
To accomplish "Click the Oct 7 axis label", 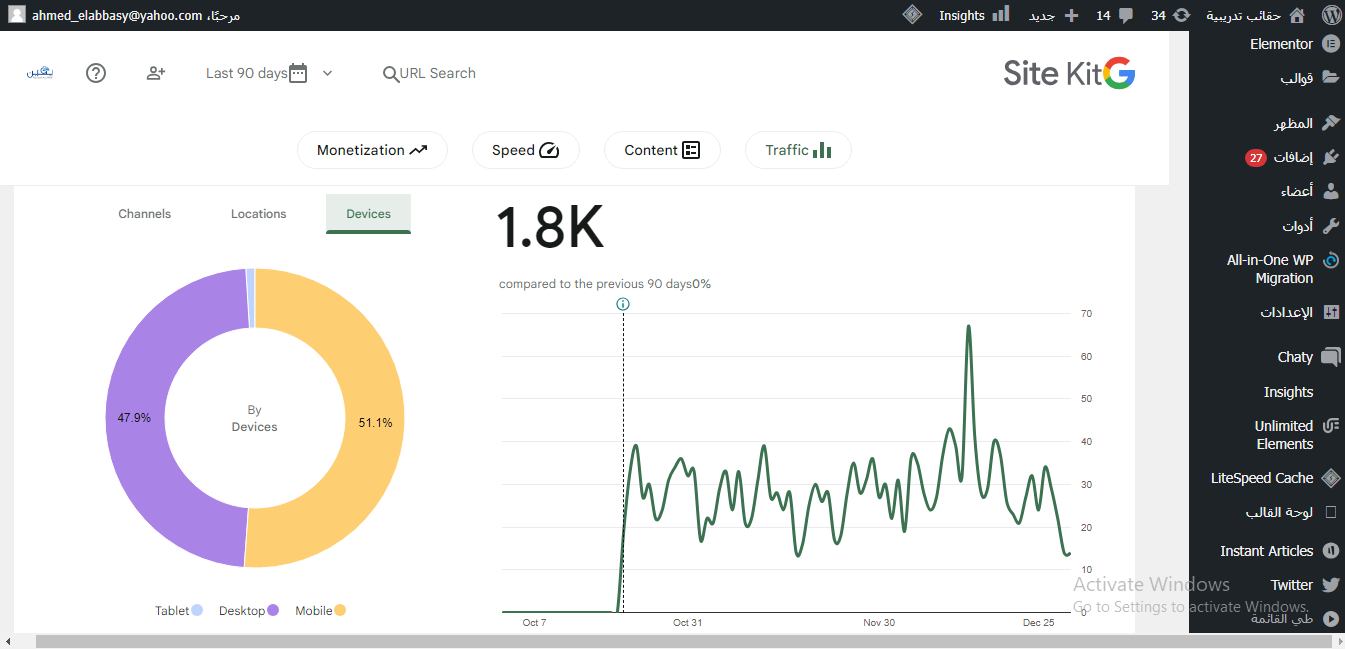I will pos(535,623).
